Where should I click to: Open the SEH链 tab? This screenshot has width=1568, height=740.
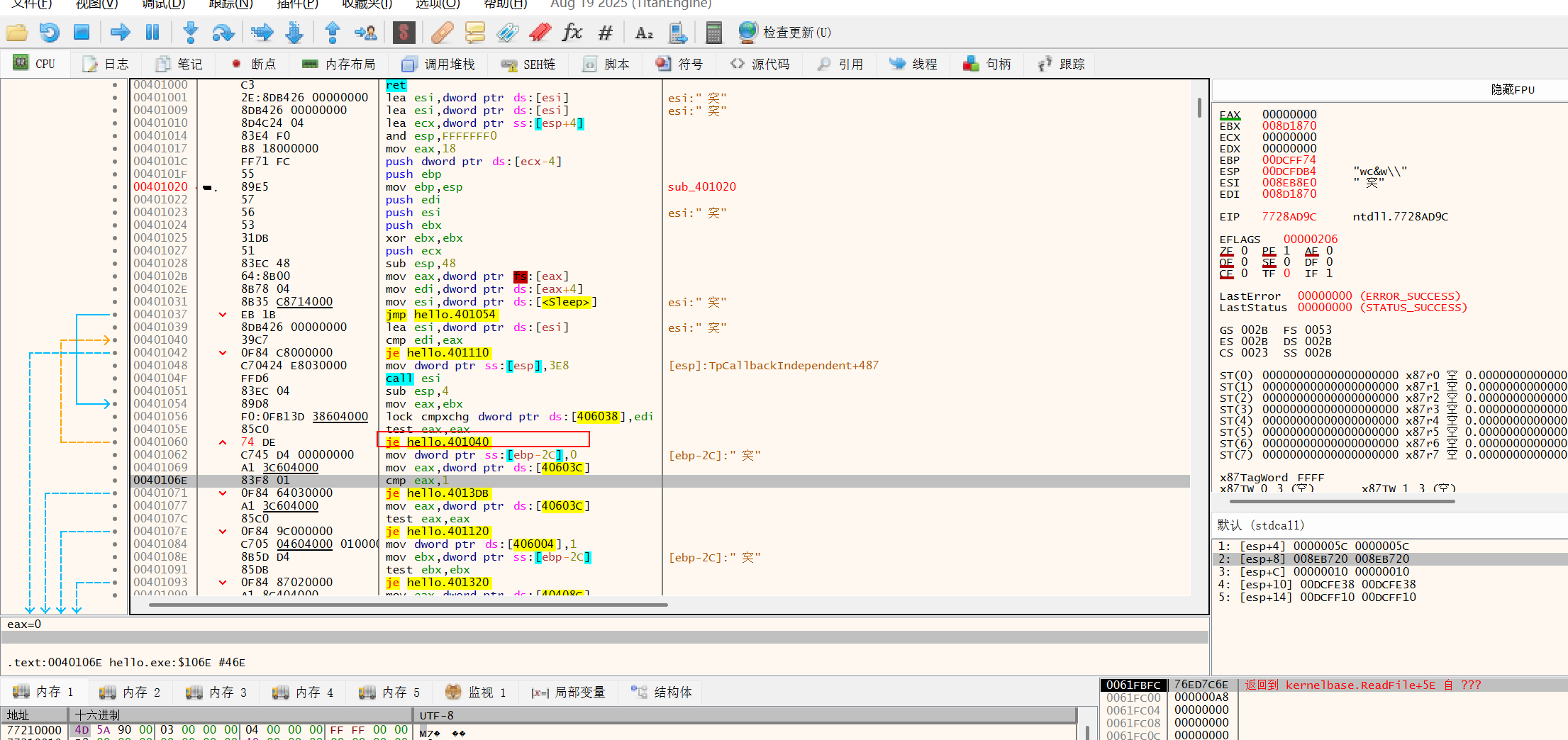528,65
